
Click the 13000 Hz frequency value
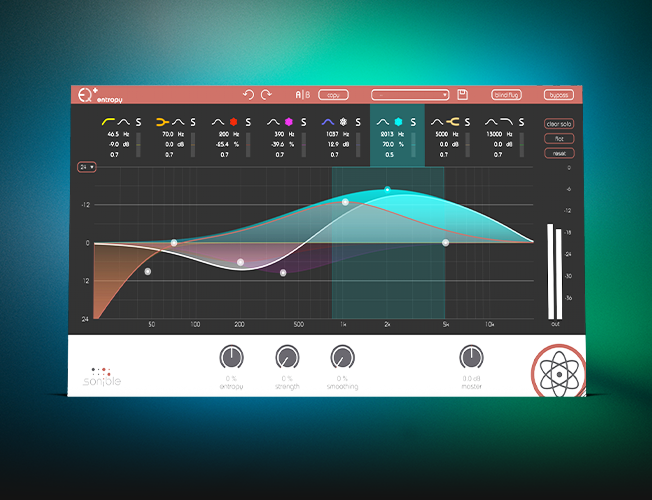click(x=494, y=134)
